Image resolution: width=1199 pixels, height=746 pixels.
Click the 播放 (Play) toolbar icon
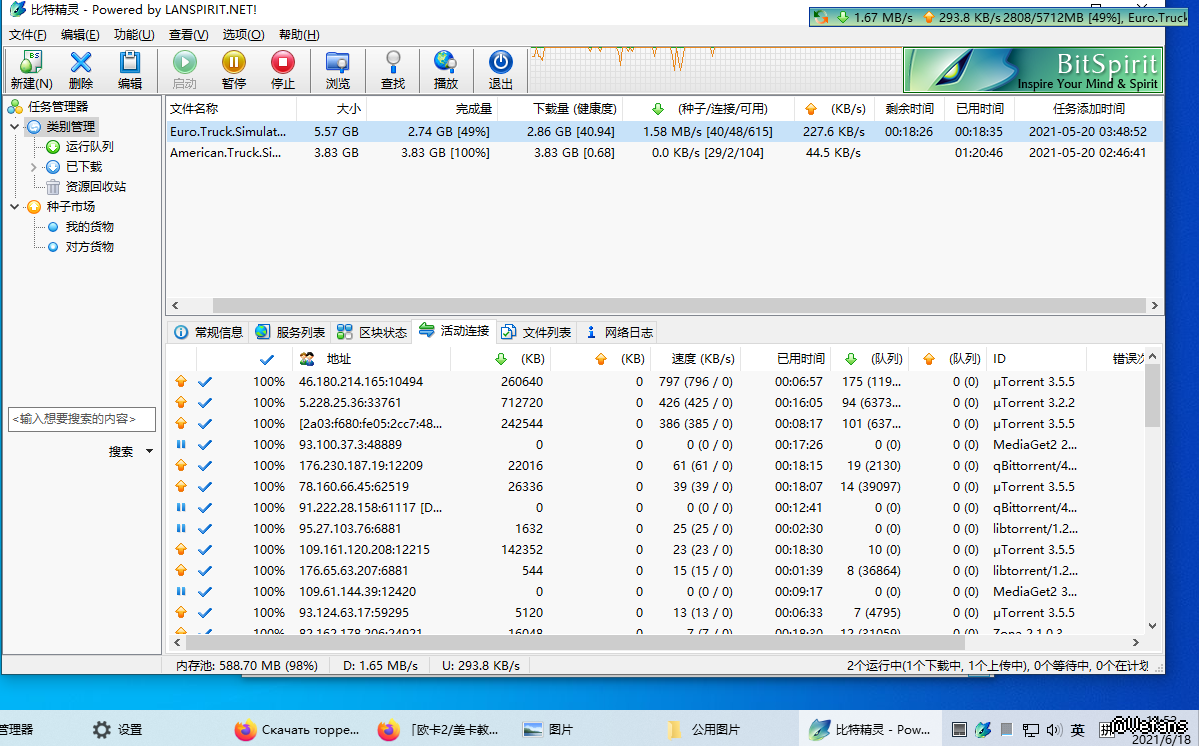tap(445, 64)
